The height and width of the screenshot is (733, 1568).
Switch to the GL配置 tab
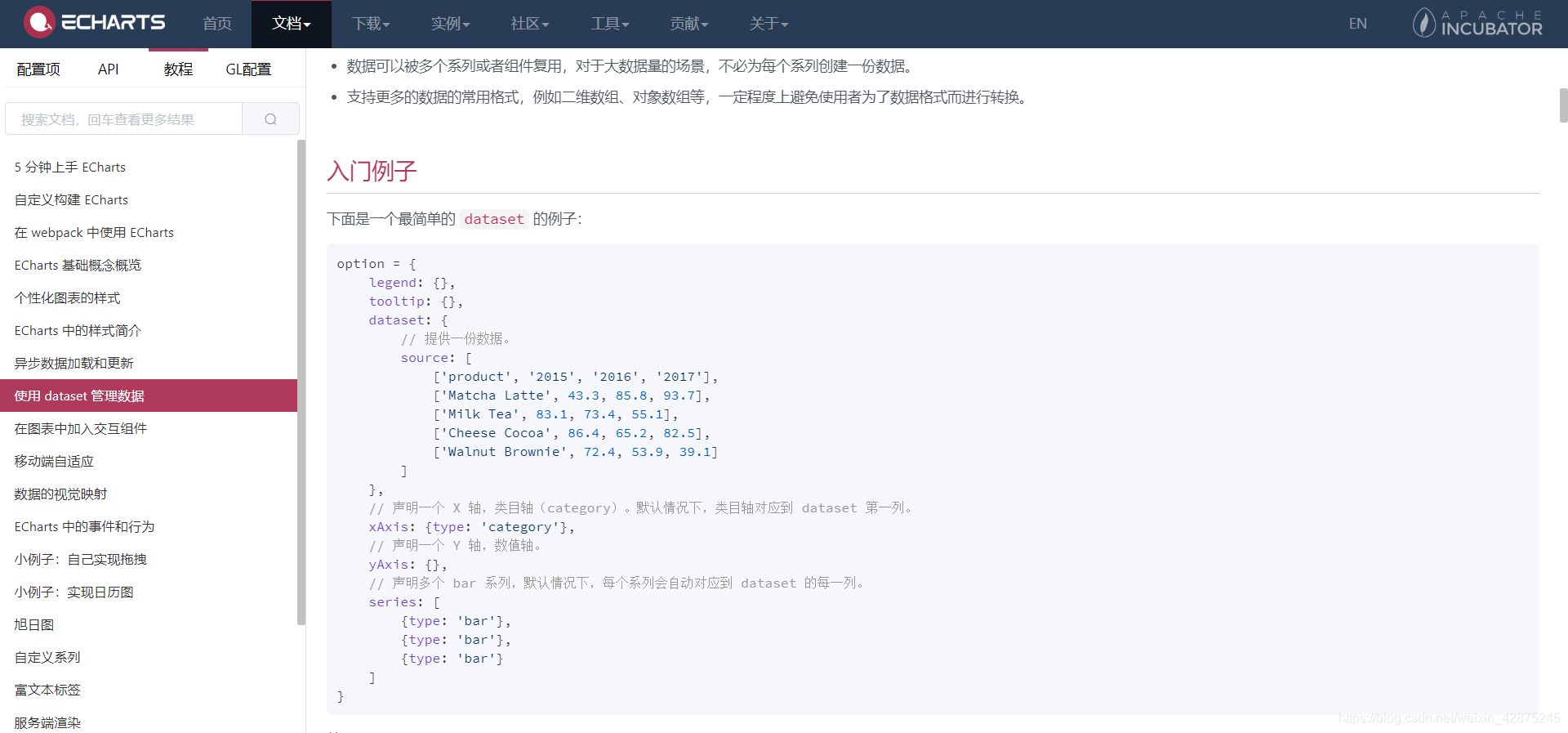(248, 69)
